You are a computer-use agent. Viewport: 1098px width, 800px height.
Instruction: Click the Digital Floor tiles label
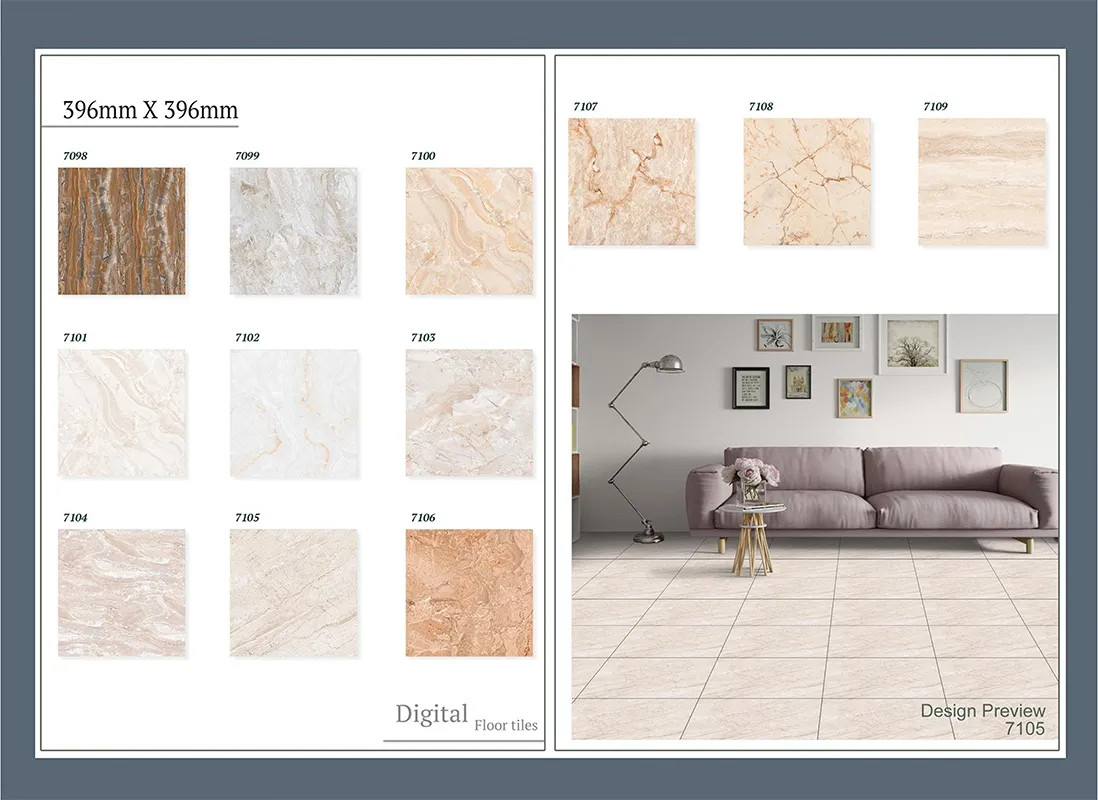point(465,717)
